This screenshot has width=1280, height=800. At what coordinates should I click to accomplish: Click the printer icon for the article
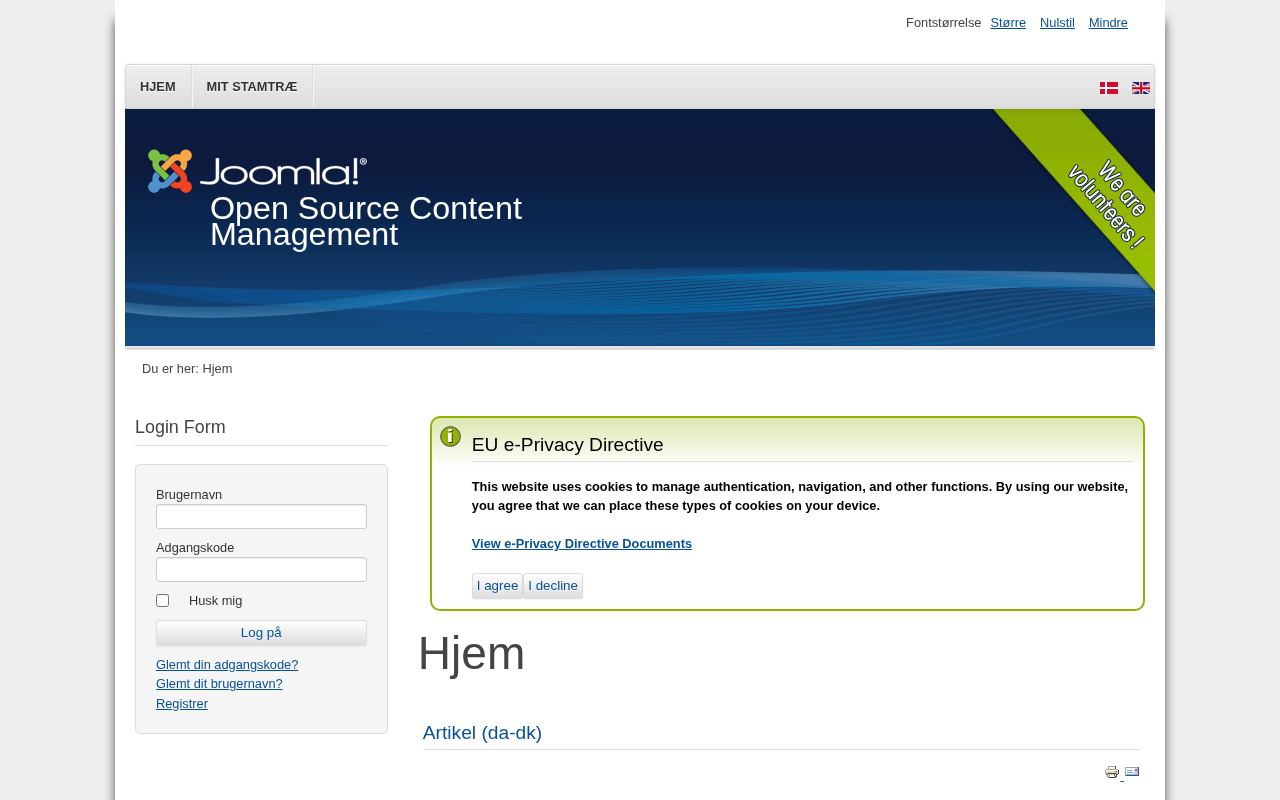(x=1112, y=772)
